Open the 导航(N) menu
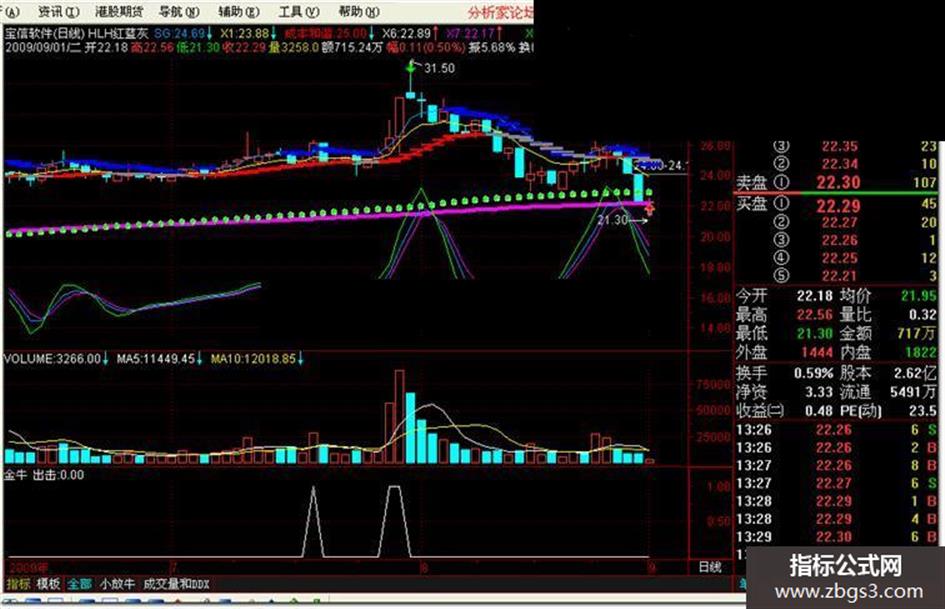The width and height of the screenshot is (945, 609). click(x=179, y=11)
